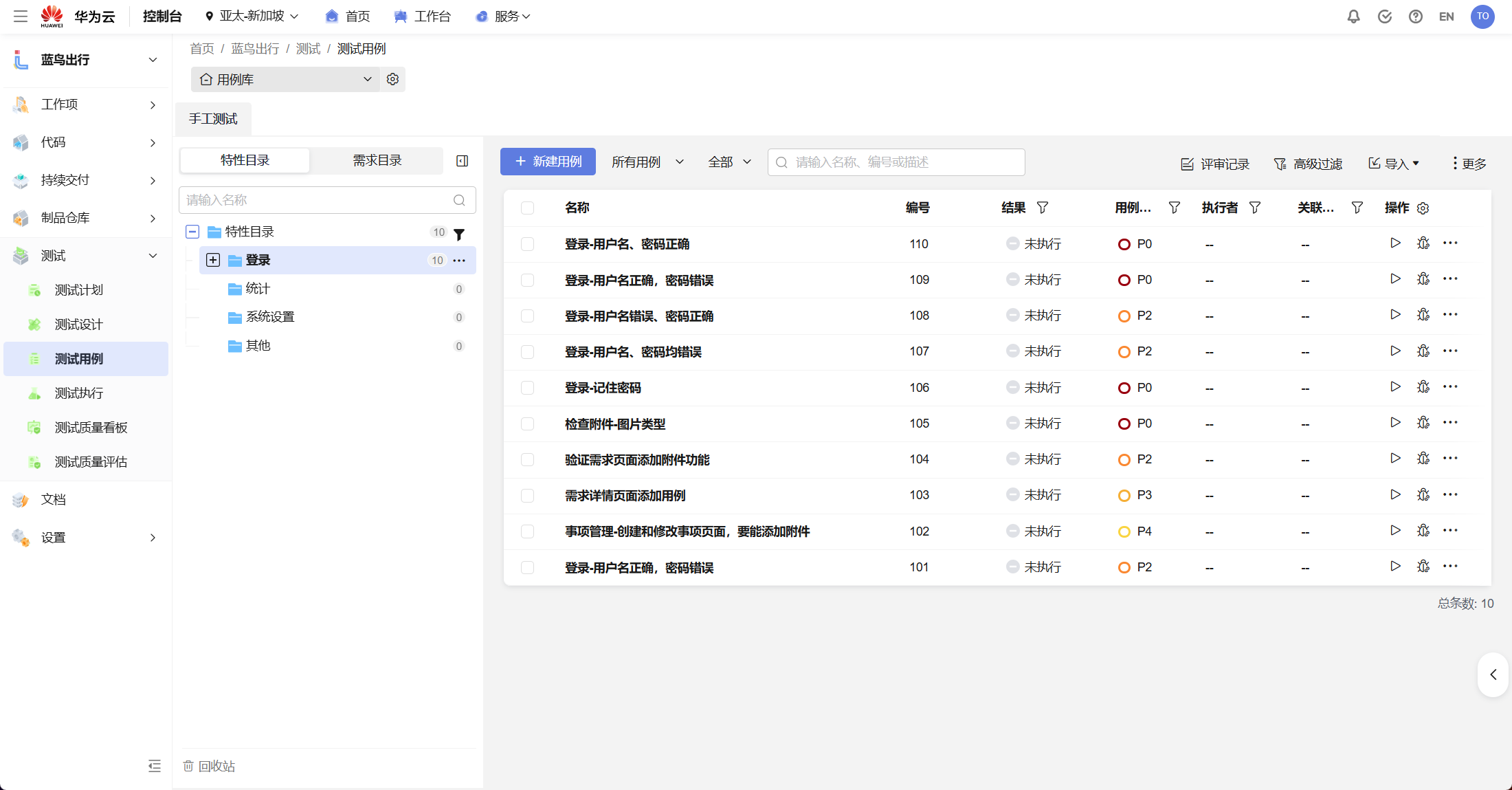The width and height of the screenshot is (1512, 790).
Task: Click the 回收站 trash icon at bottom left
Action: point(188,766)
